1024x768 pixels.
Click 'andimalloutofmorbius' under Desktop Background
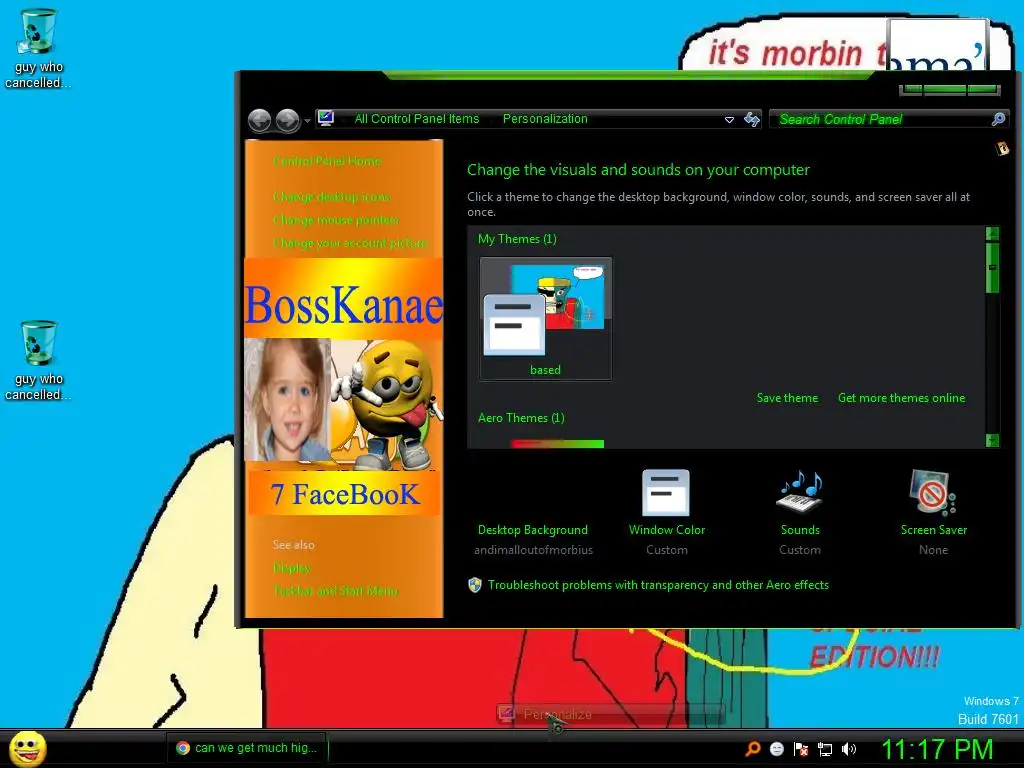click(x=534, y=550)
